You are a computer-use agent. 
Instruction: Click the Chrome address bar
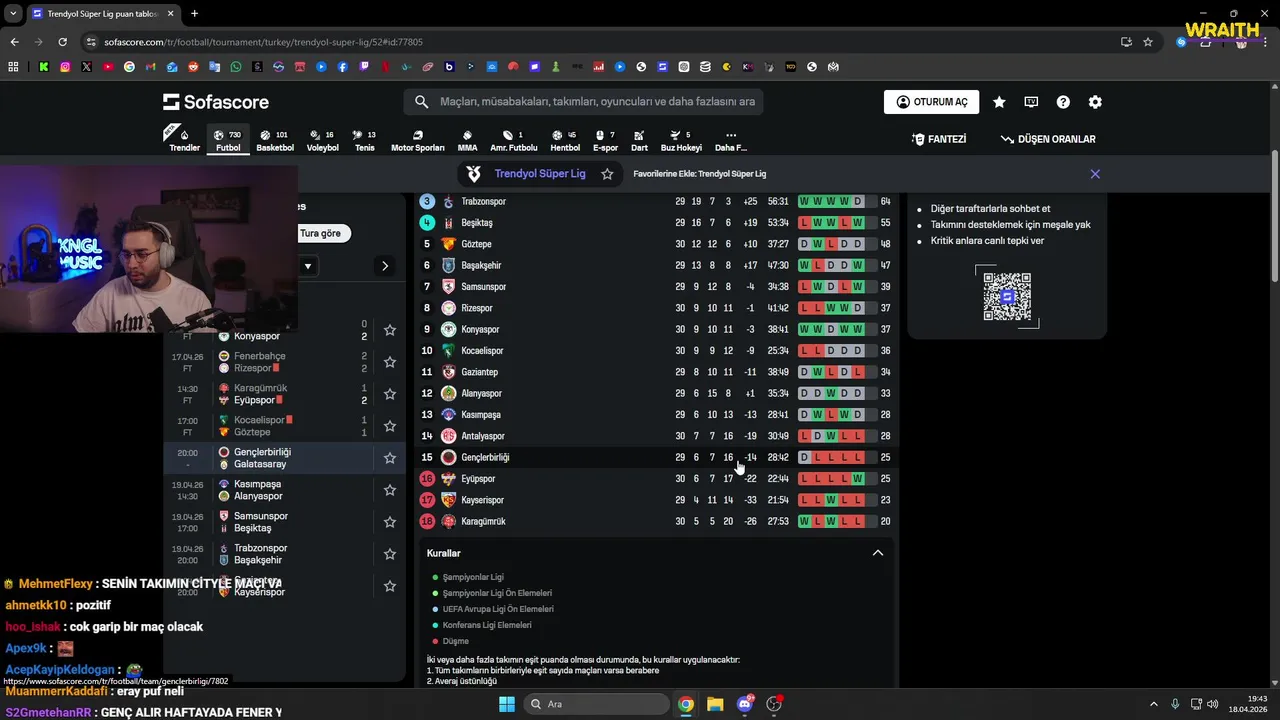(x=600, y=42)
